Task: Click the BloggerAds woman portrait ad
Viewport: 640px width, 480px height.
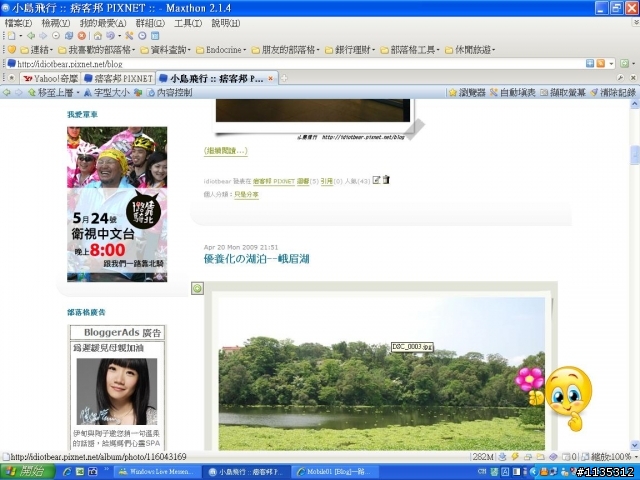Action: (x=117, y=391)
